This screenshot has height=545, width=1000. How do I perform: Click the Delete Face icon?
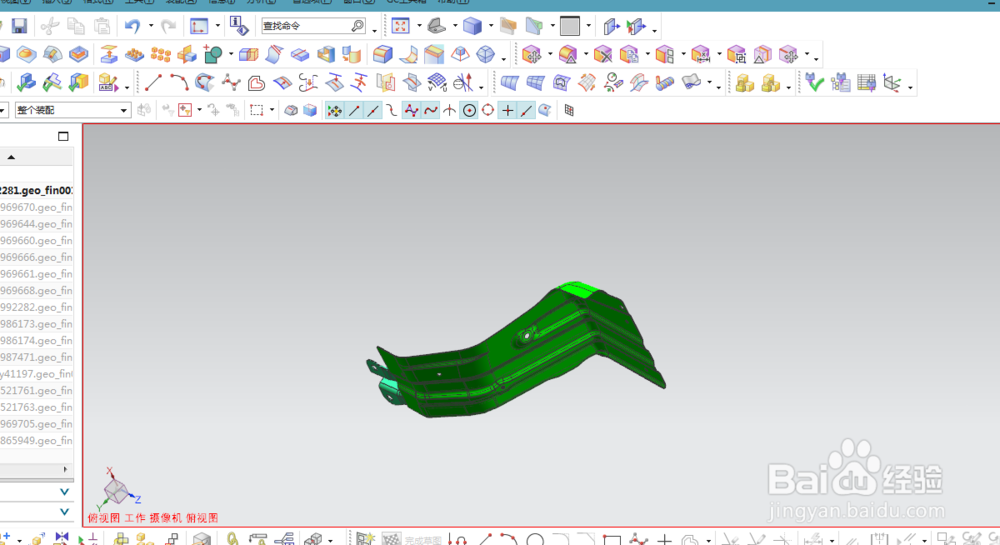pos(603,55)
